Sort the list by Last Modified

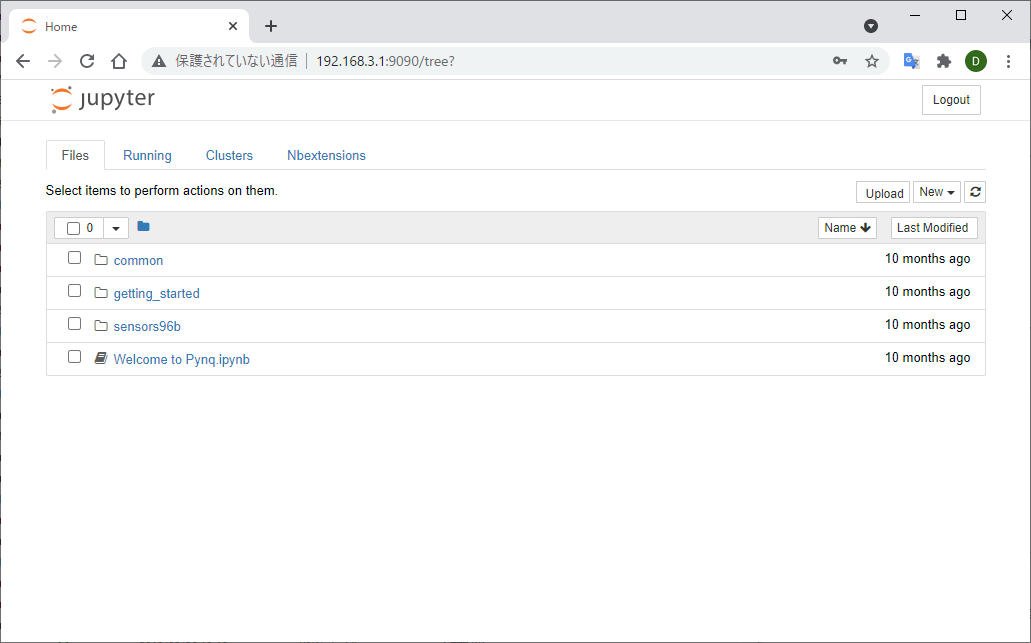point(934,227)
